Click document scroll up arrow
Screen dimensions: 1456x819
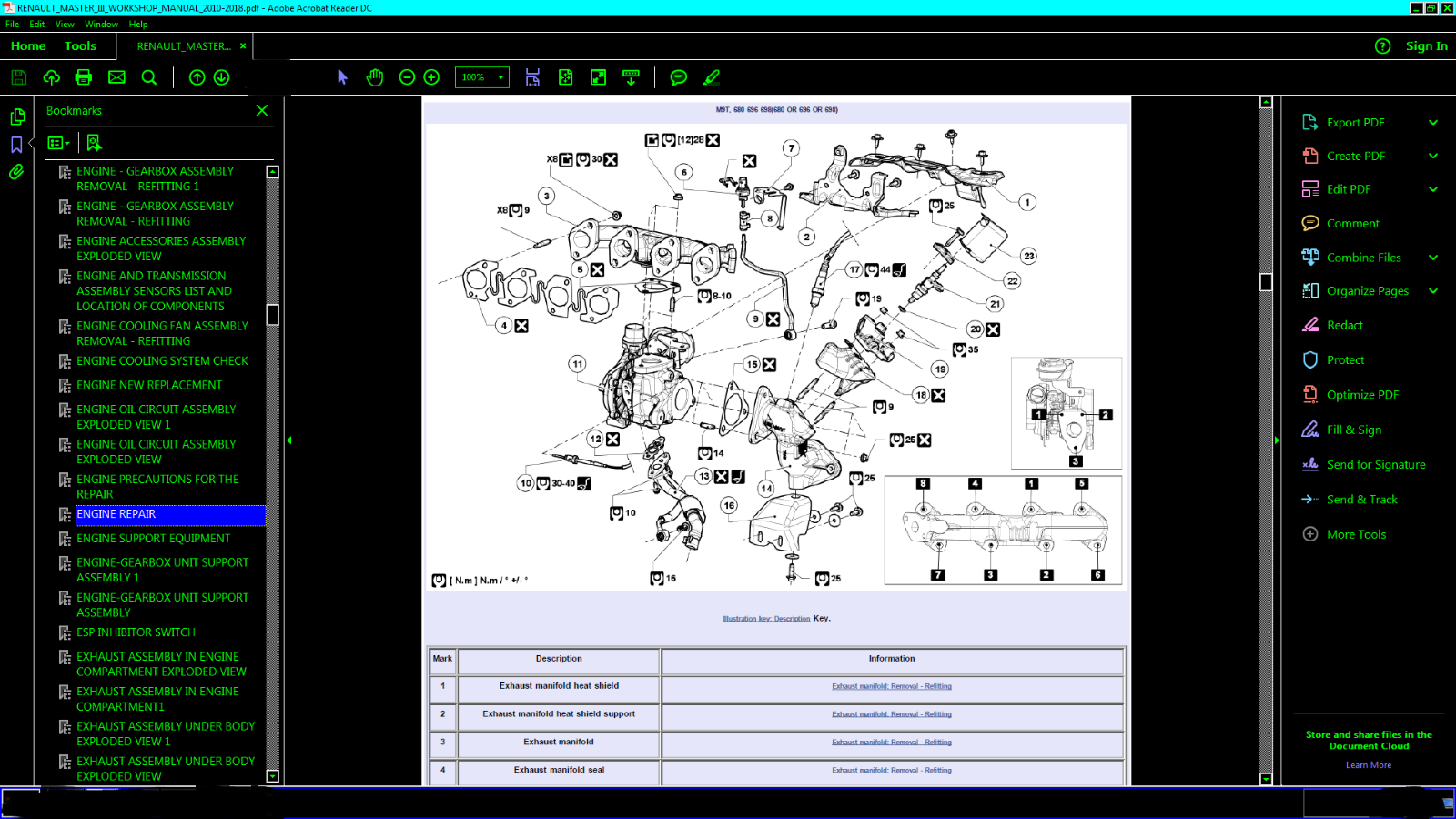(x=1266, y=102)
